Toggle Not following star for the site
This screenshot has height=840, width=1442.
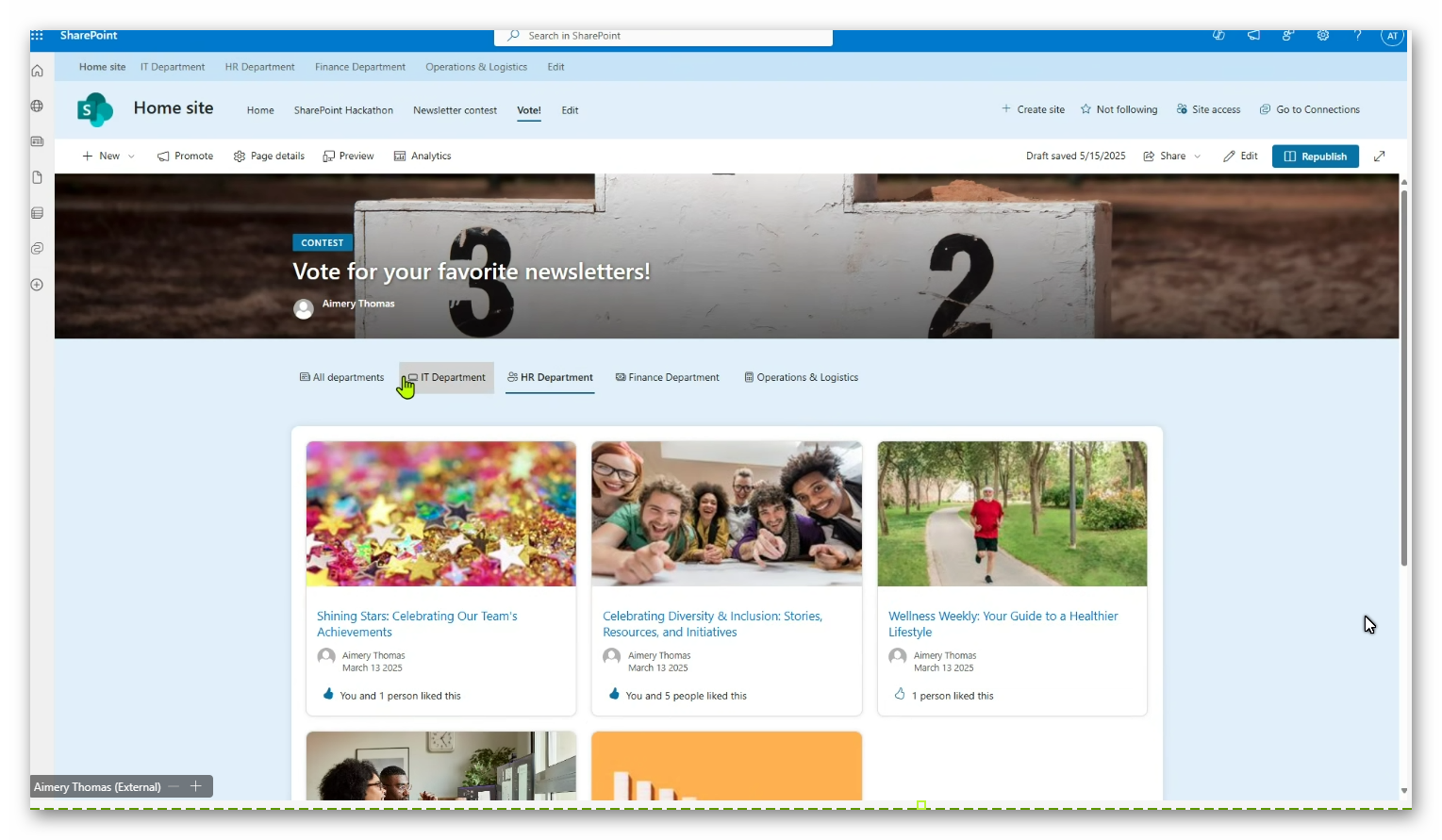(1119, 109)
